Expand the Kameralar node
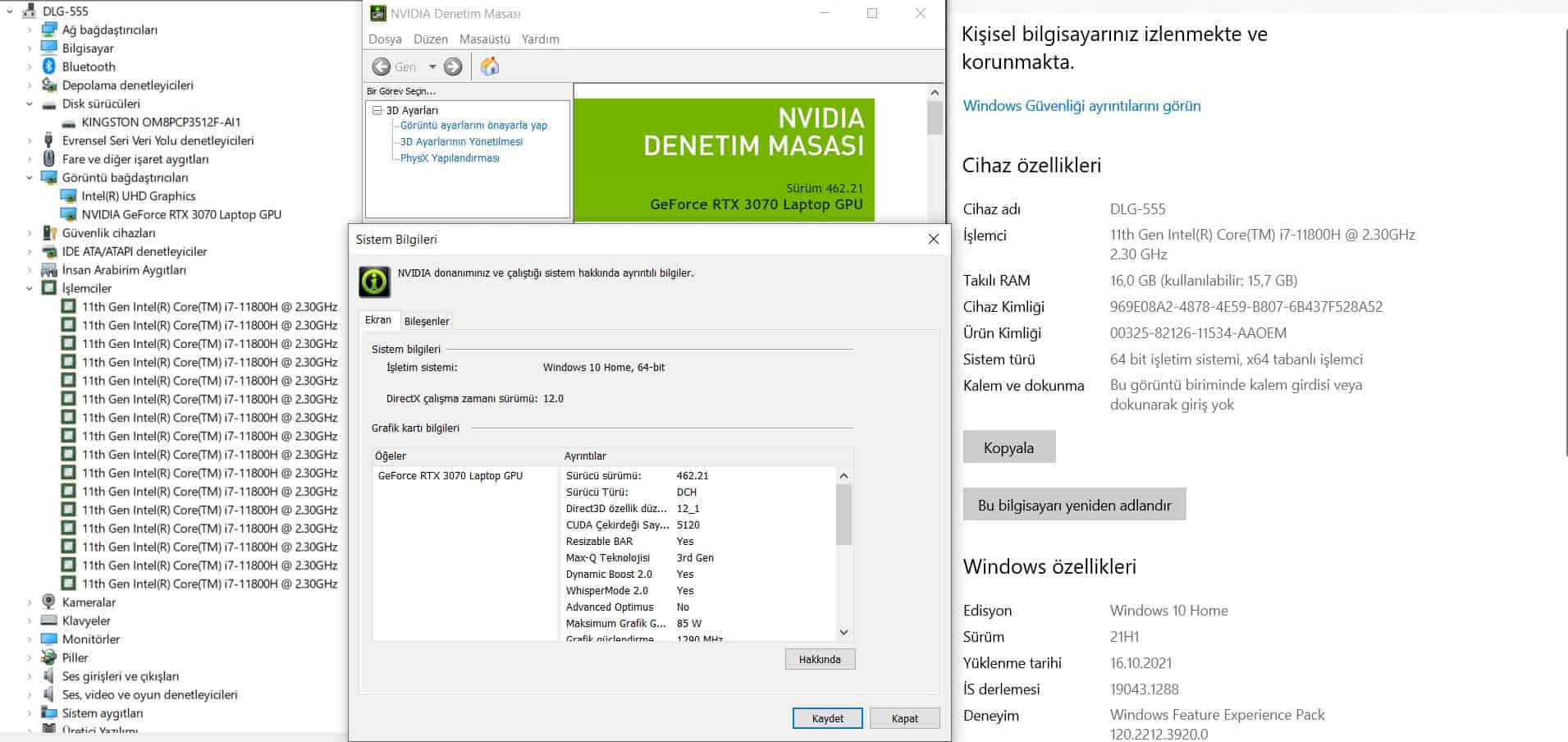This screenshot has width=1568, height=742. 30,602
